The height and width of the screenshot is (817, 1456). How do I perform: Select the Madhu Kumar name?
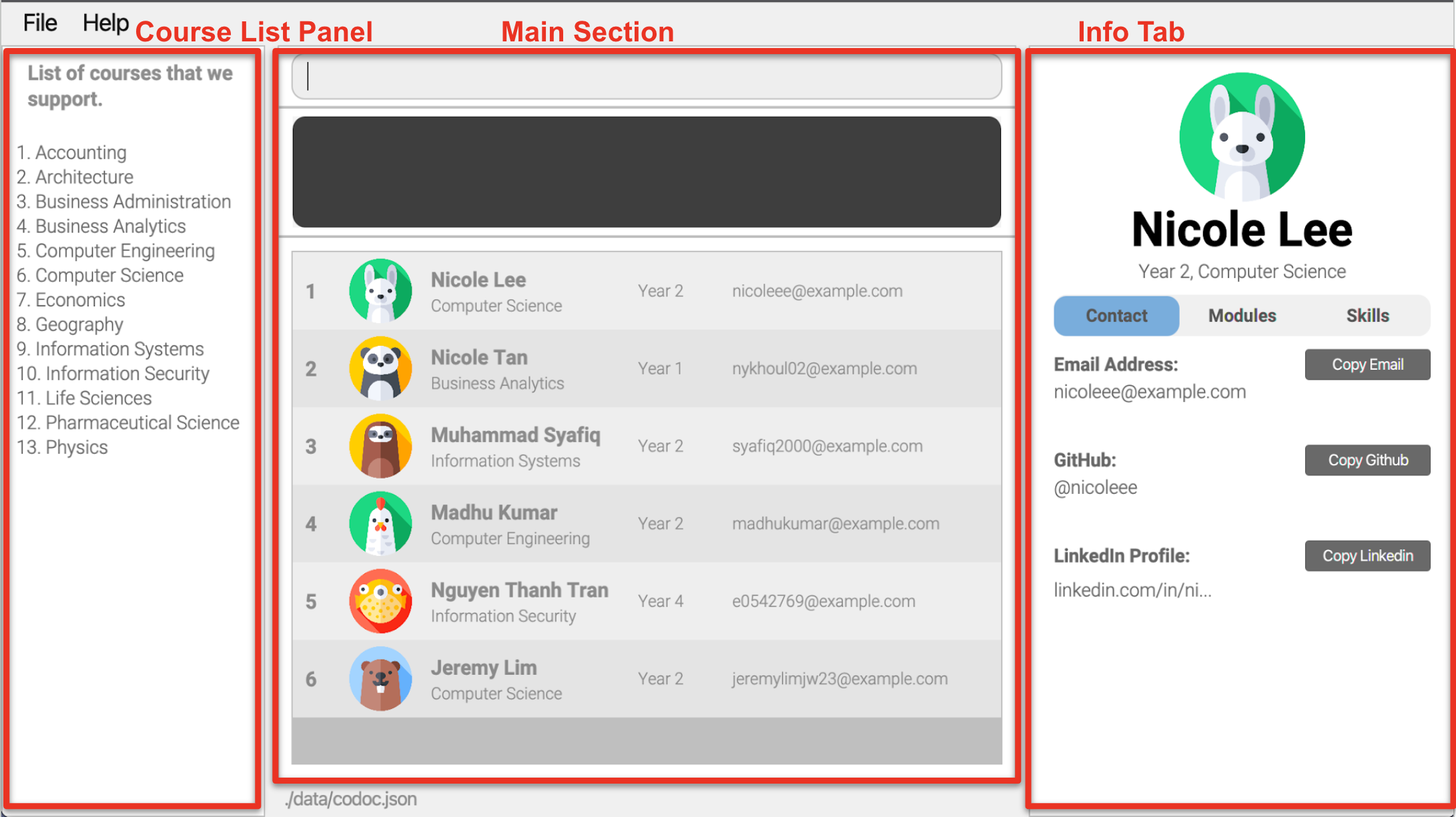[x=494, y=512]
